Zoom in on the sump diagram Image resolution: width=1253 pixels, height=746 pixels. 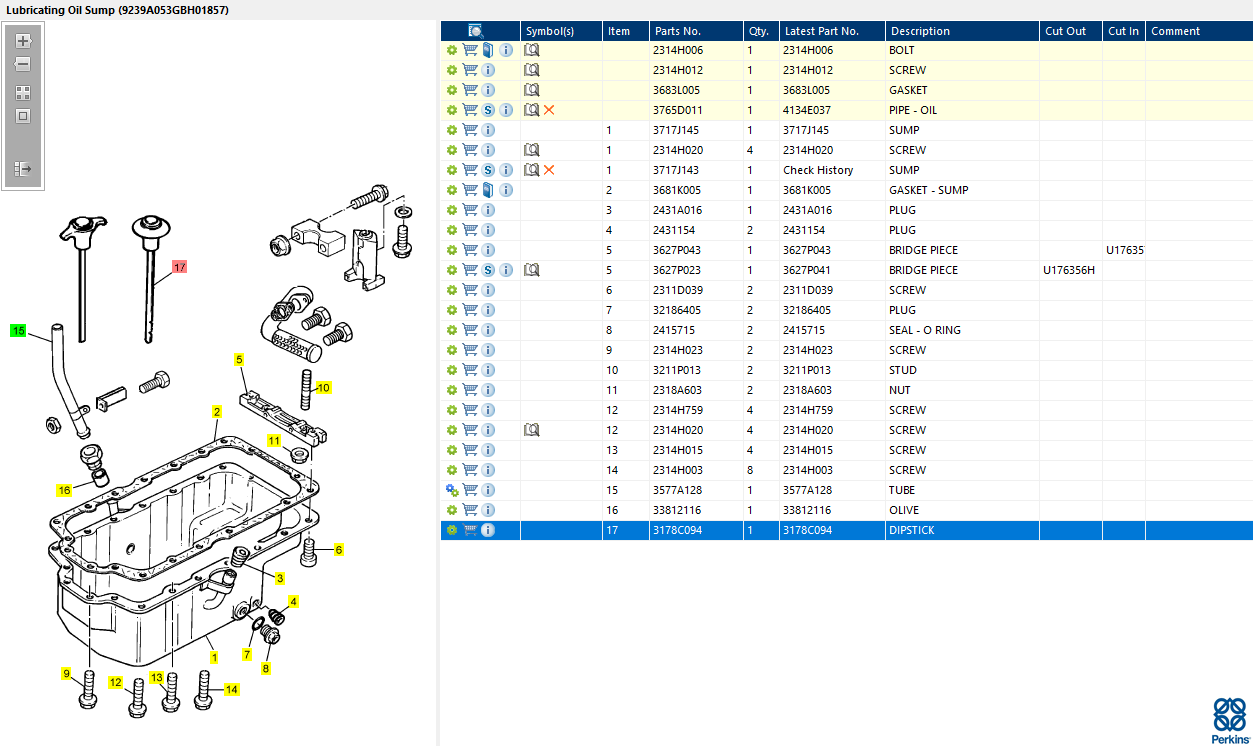click(23, 42)
